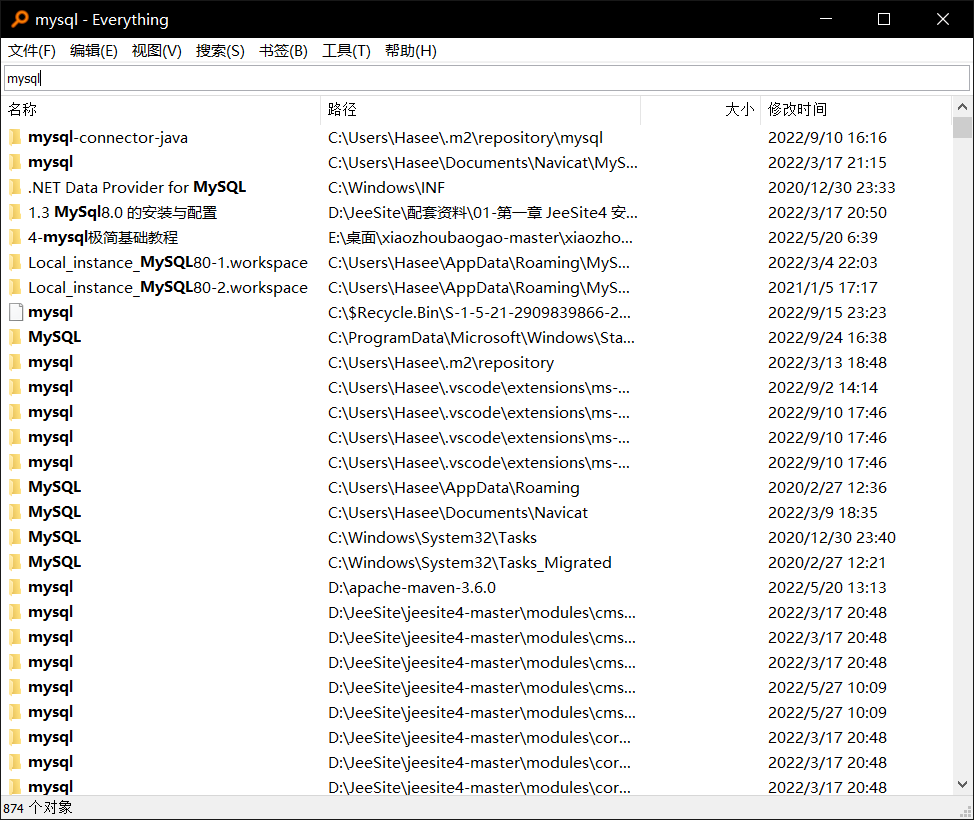Screen dimensions: 974x820
Task: Click date 2021/1/5 17:17
Action: tap(822, 288)
